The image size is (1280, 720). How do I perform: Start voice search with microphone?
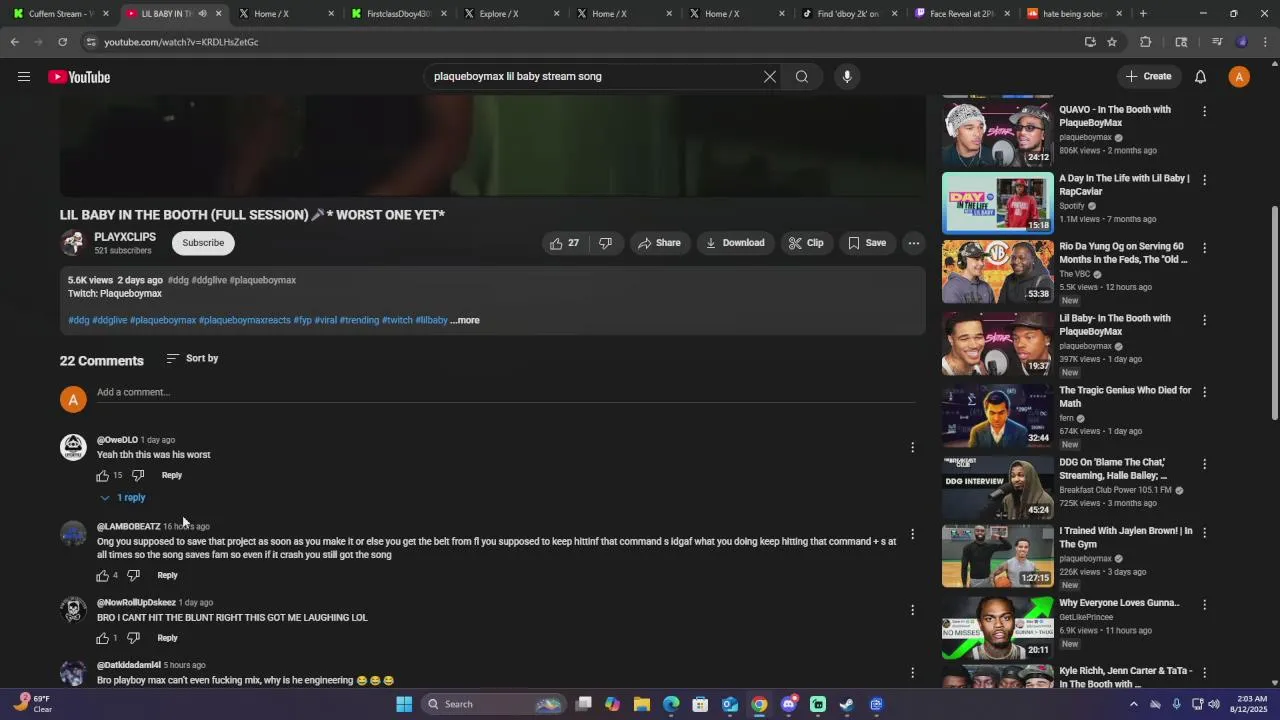pos(847,77)
